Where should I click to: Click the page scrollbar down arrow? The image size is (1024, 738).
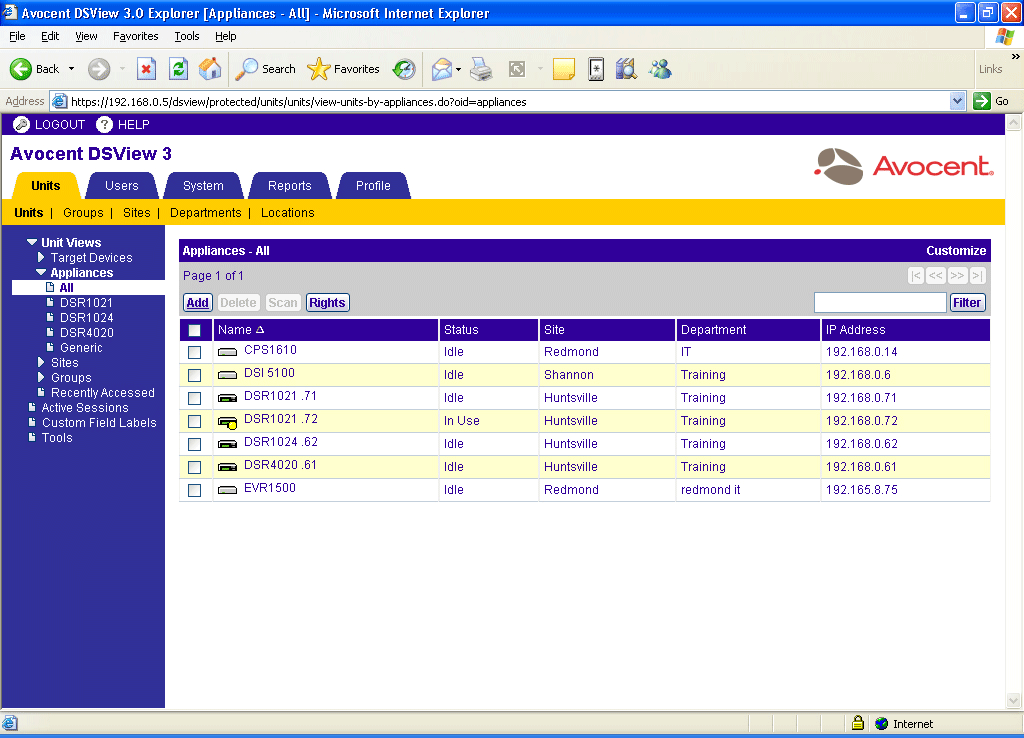coord(1014,701)
